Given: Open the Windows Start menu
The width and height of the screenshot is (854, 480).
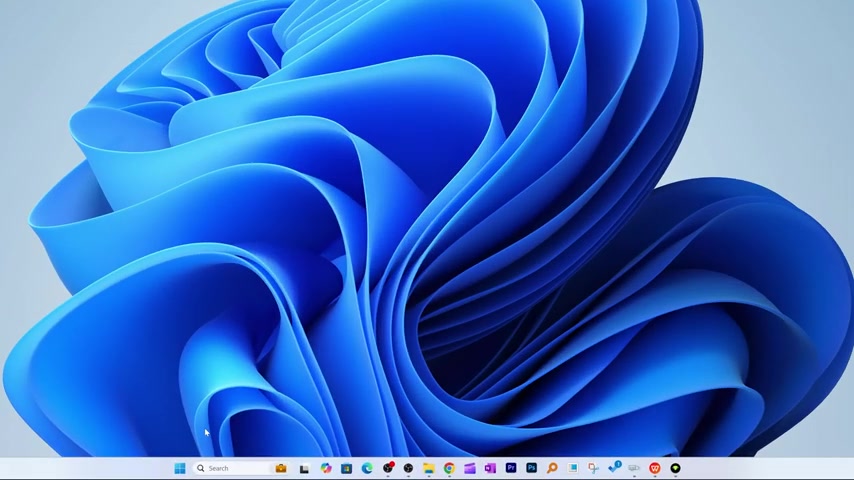Looking at the screenshot, I should [x=180, y=468].
